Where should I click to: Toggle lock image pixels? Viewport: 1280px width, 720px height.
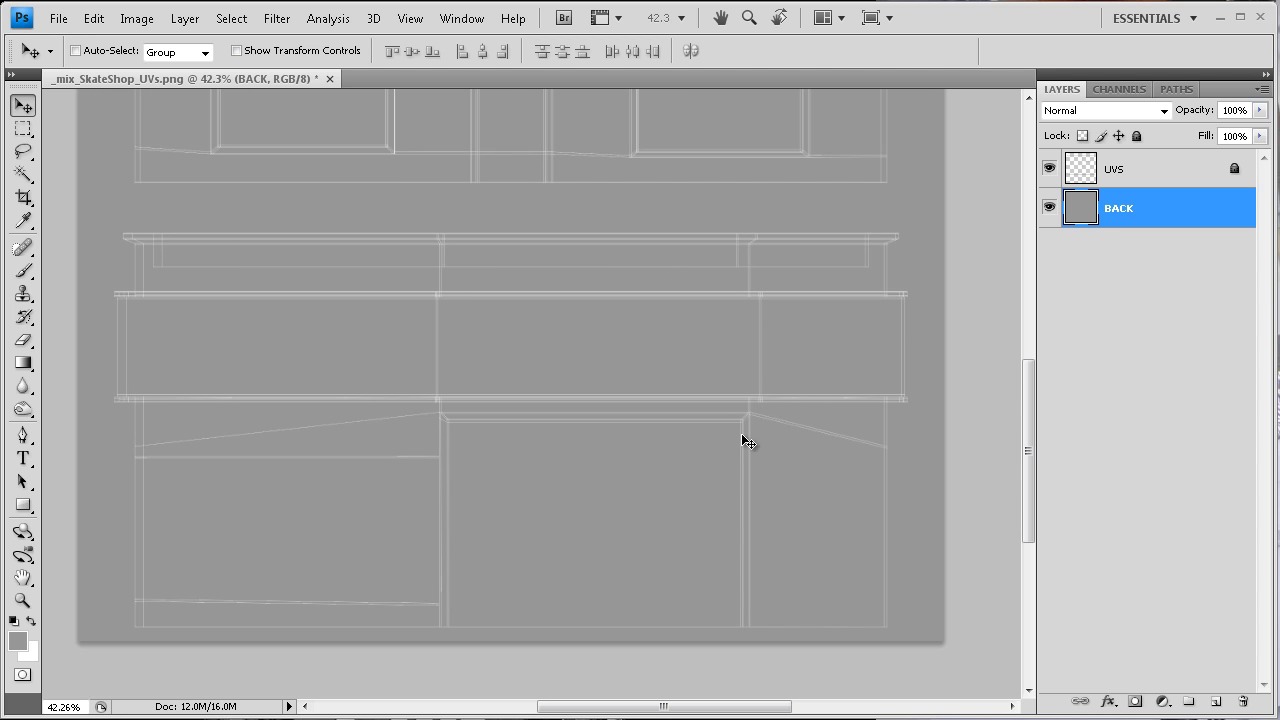(1101, 136)
